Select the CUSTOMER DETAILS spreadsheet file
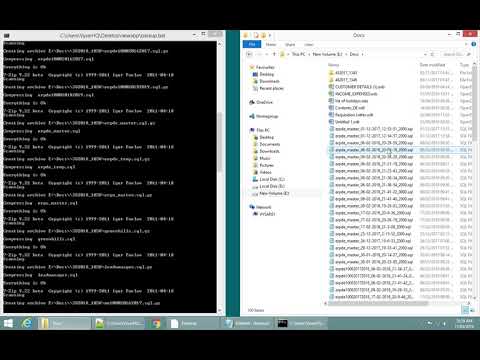 click(x=360, y=87)
